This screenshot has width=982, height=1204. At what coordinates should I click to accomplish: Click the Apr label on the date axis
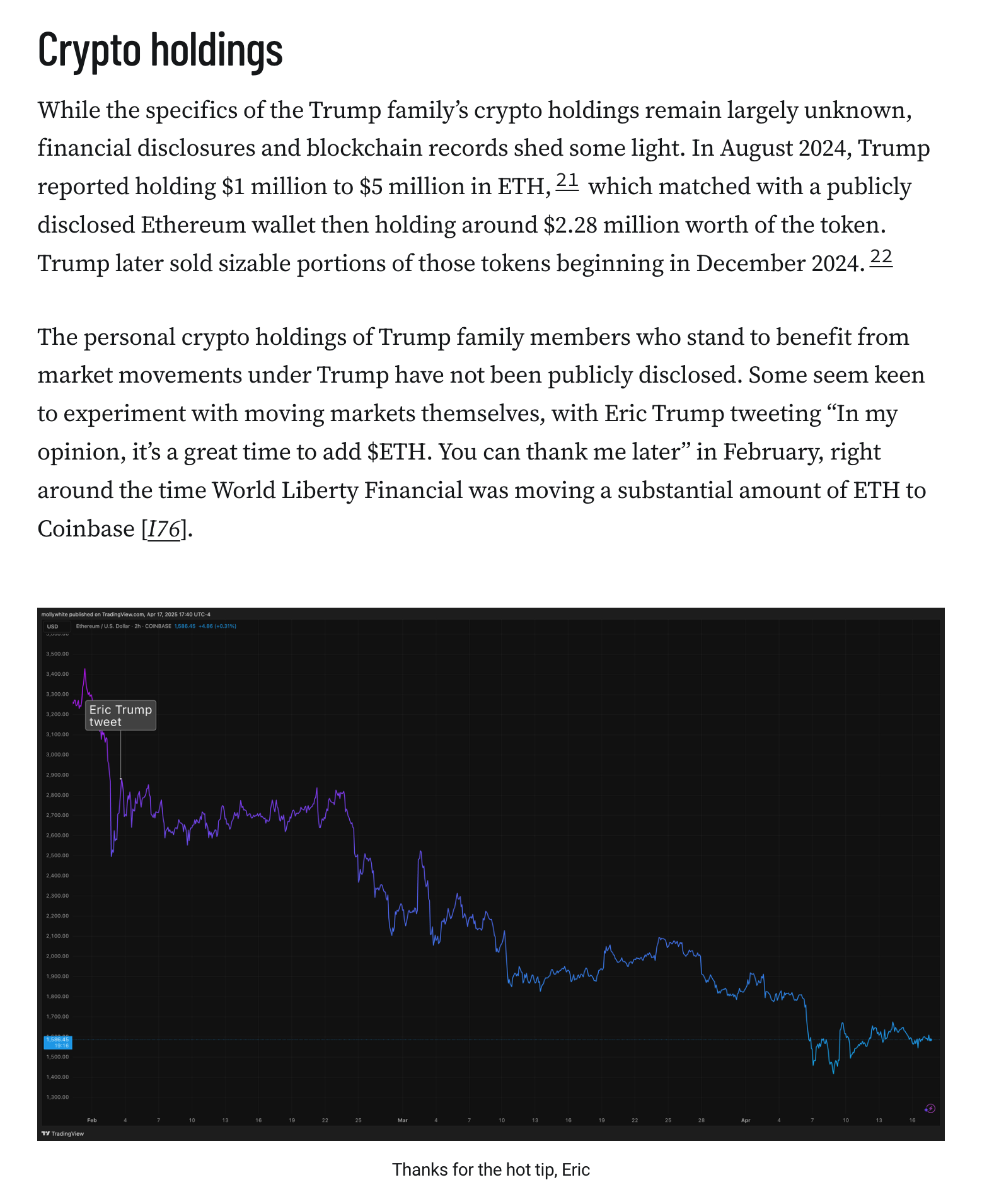[746, 1120]
